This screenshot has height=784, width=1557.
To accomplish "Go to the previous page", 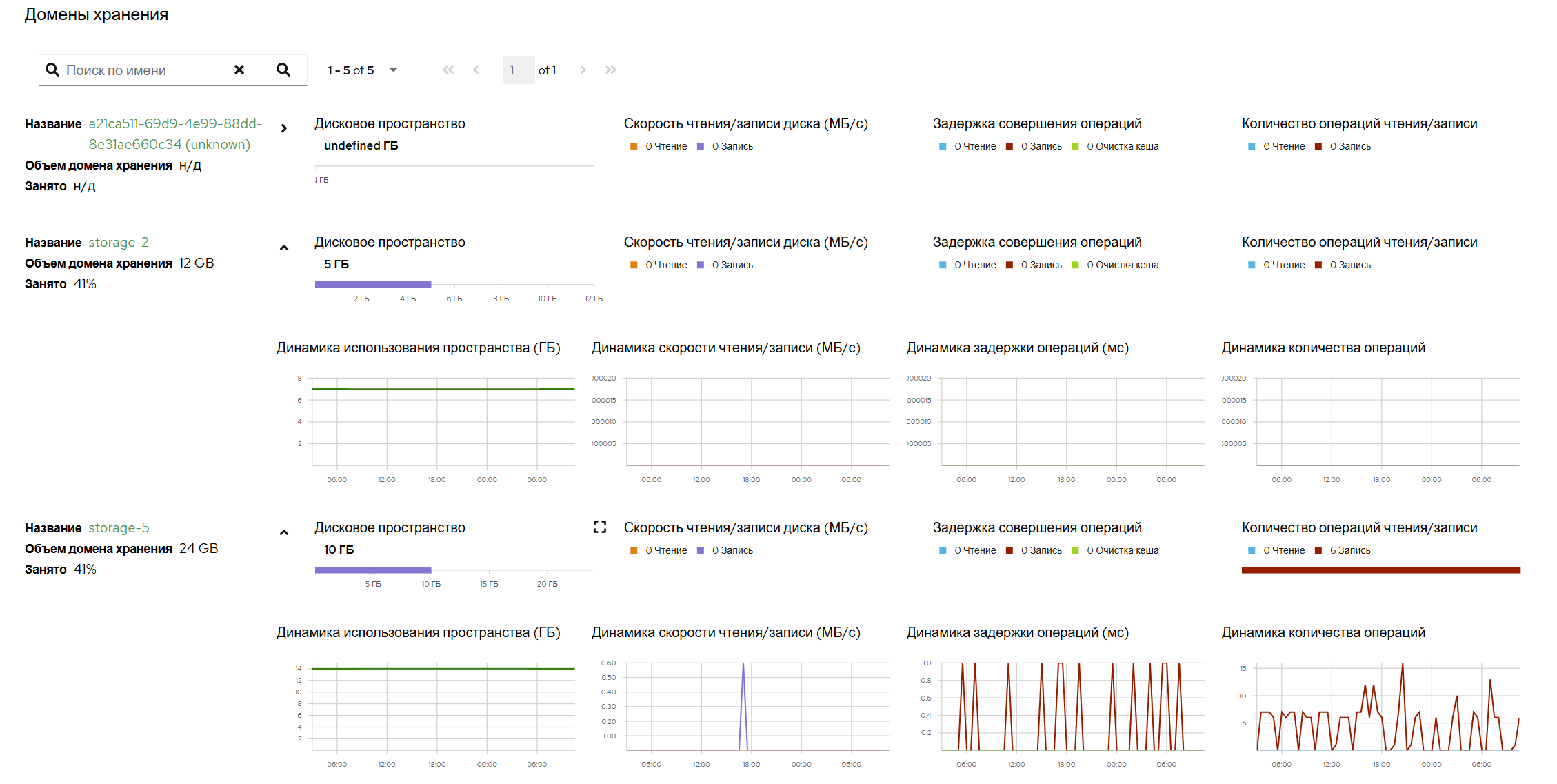I will (476, 70).
